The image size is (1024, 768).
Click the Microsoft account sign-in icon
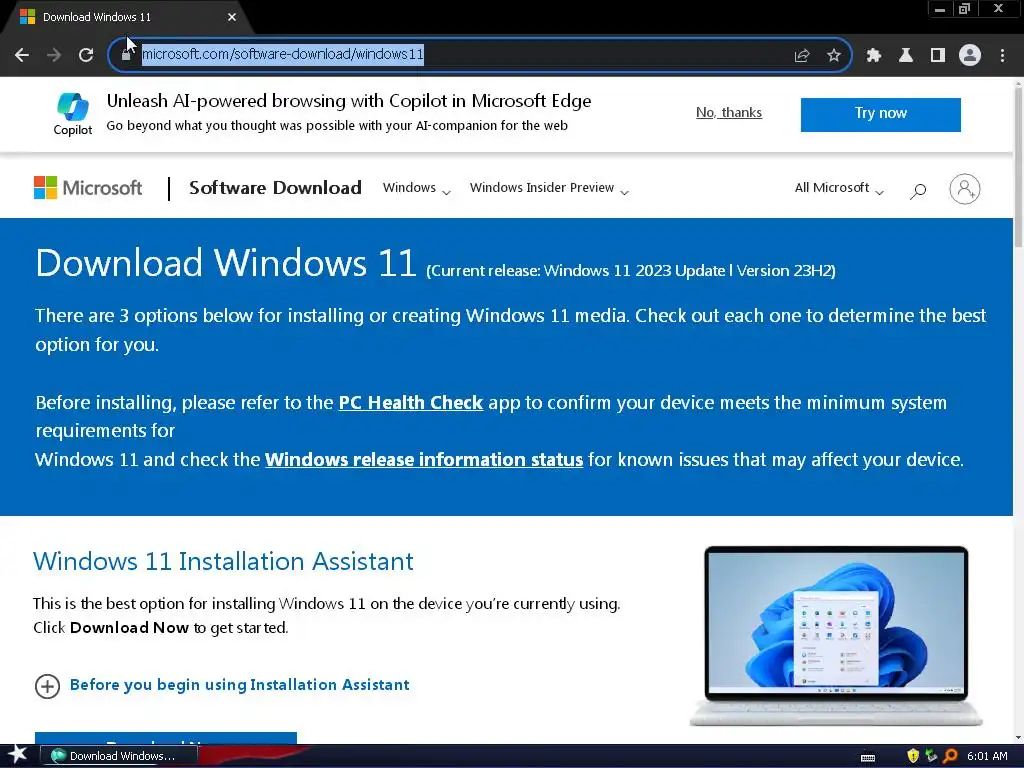click(x=965, y=189)
